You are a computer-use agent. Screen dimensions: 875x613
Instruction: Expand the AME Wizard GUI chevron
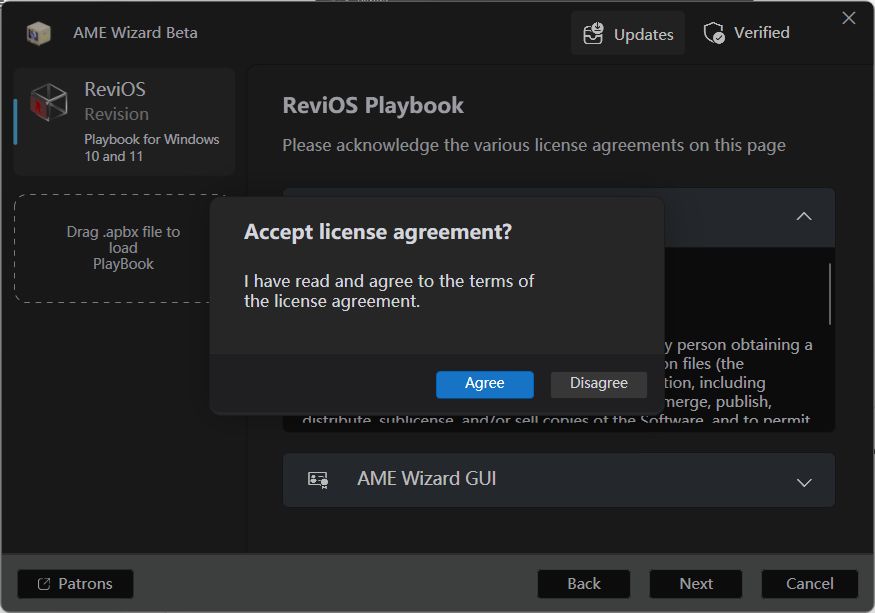pos(804,483)
